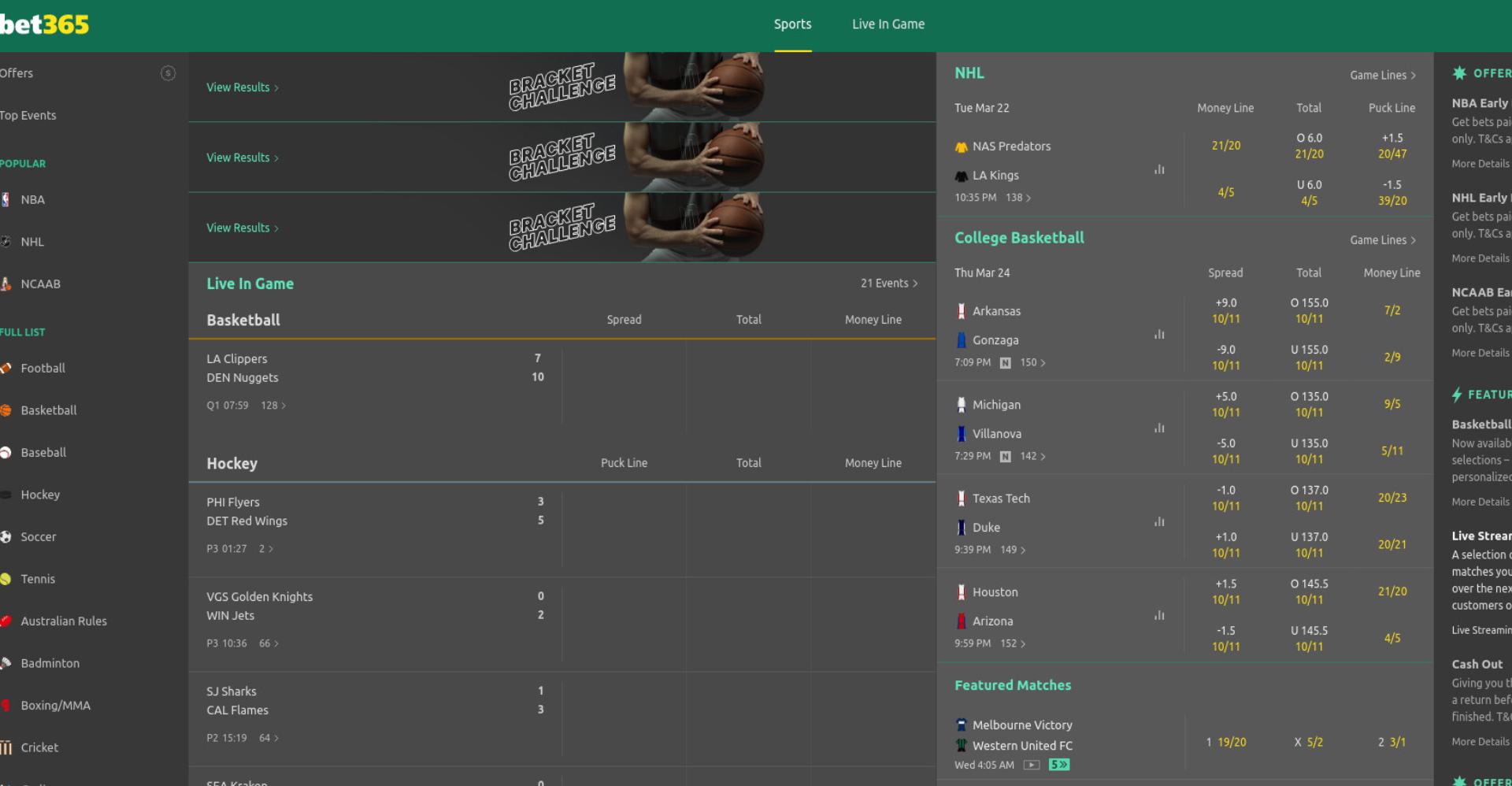The width and height of the screenshot is (1512, 786).
Task: Pick the draw X at 5/2
Action: [1309, 742]
